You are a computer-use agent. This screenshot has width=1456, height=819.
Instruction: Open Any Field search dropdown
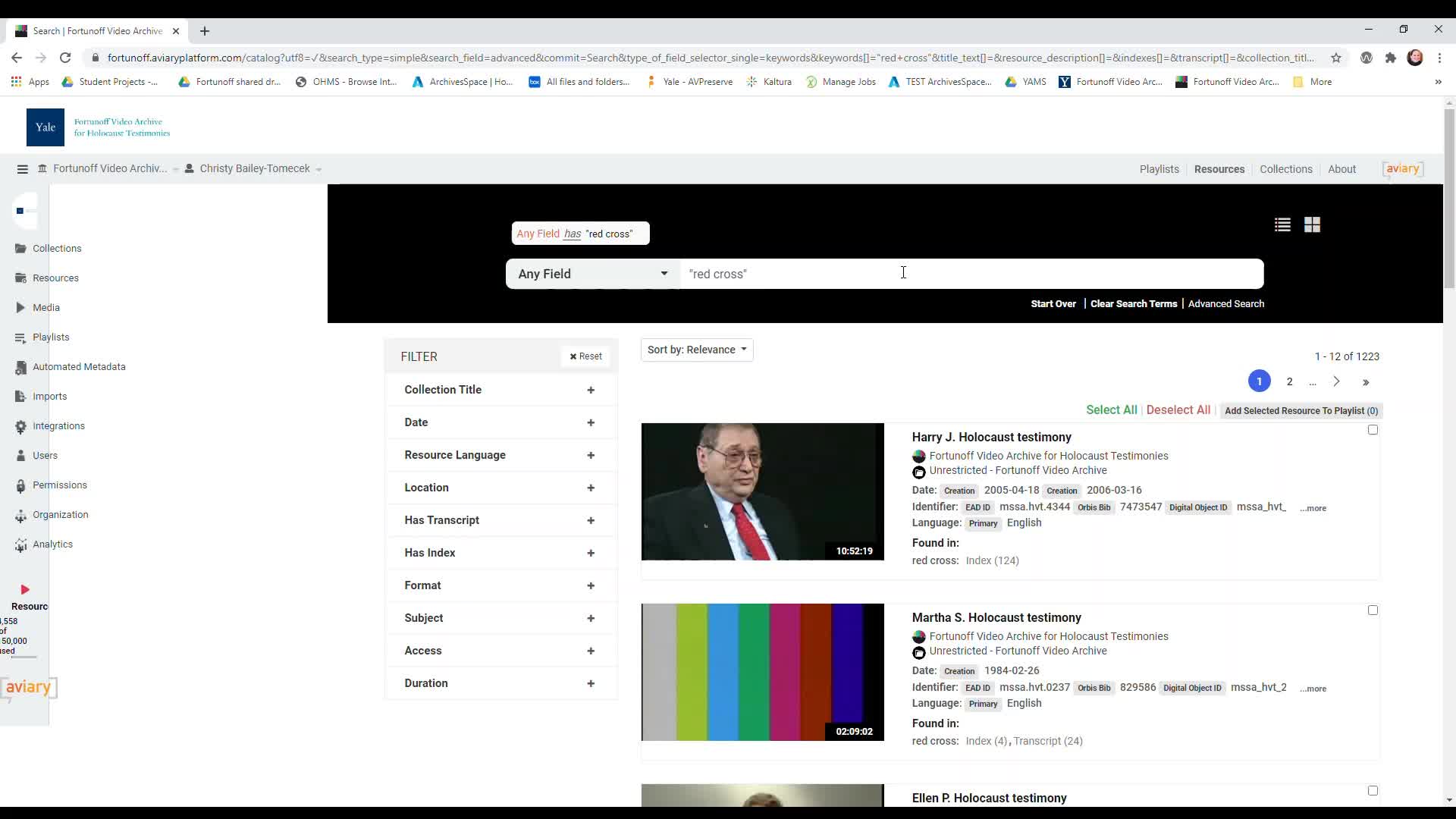tap(593, 274)
